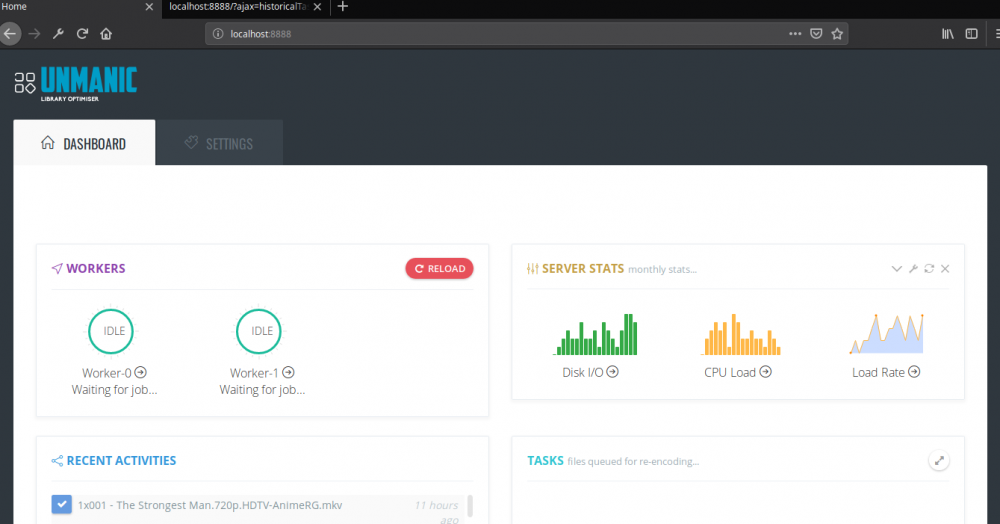Screen dimensions: 1000x524
Task: Open Worker-1 details arrow icon
Action: (288, 372)
